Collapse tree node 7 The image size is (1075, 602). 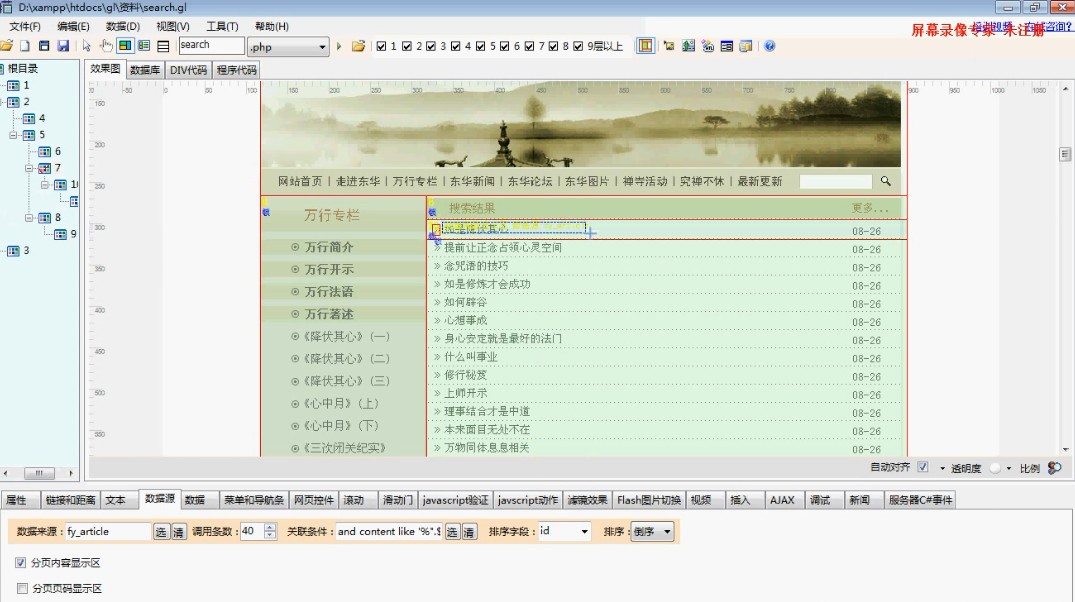click(x=29, y=168)
